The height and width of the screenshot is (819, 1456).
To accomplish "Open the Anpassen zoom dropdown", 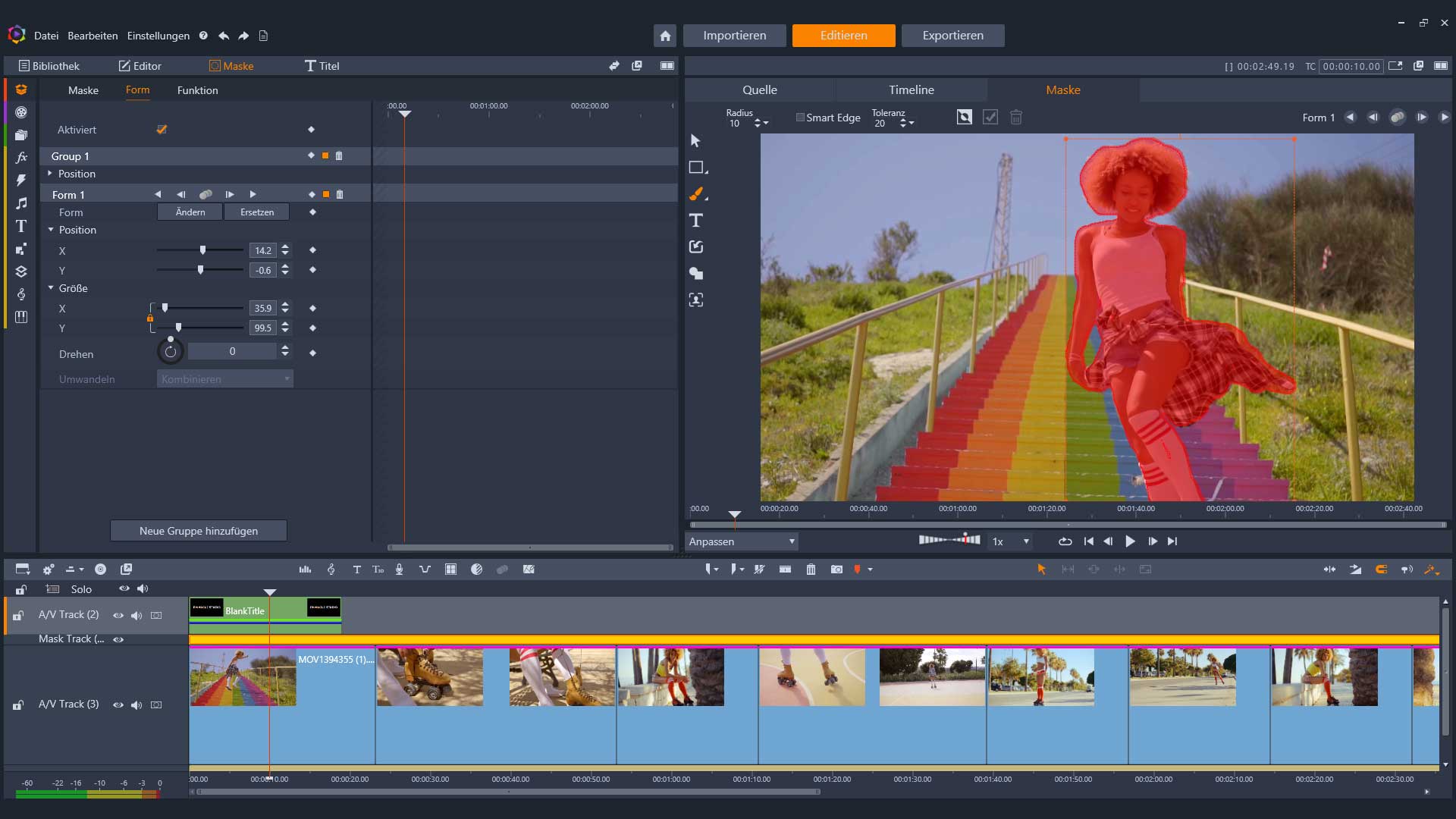I will (x=742, y=541).
